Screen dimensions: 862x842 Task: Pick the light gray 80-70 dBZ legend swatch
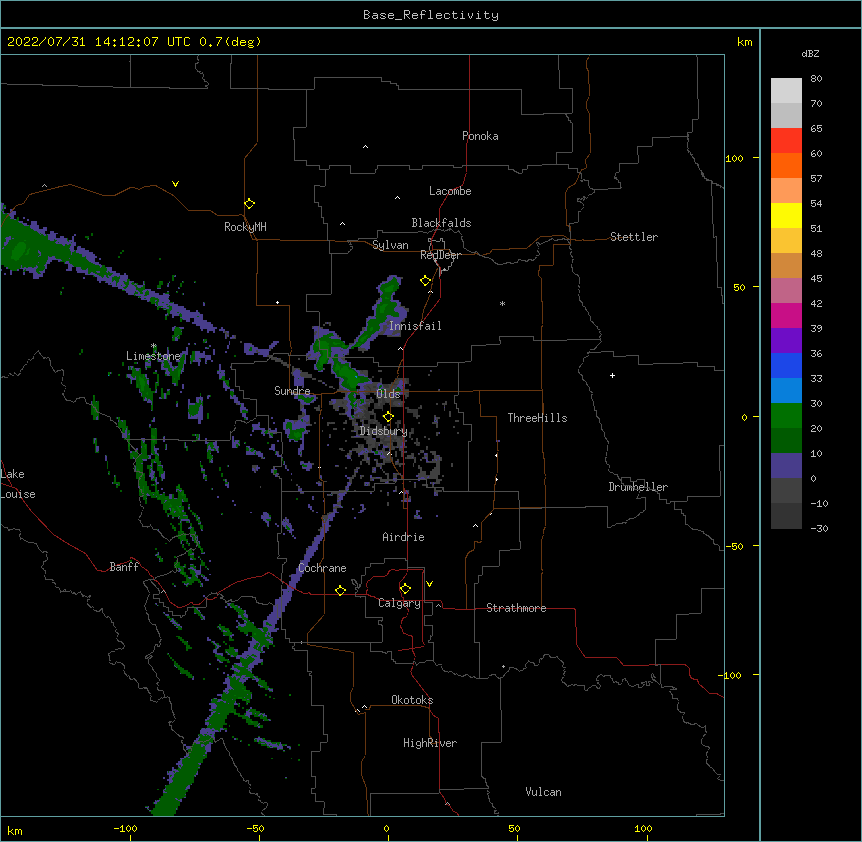[786, 91]
